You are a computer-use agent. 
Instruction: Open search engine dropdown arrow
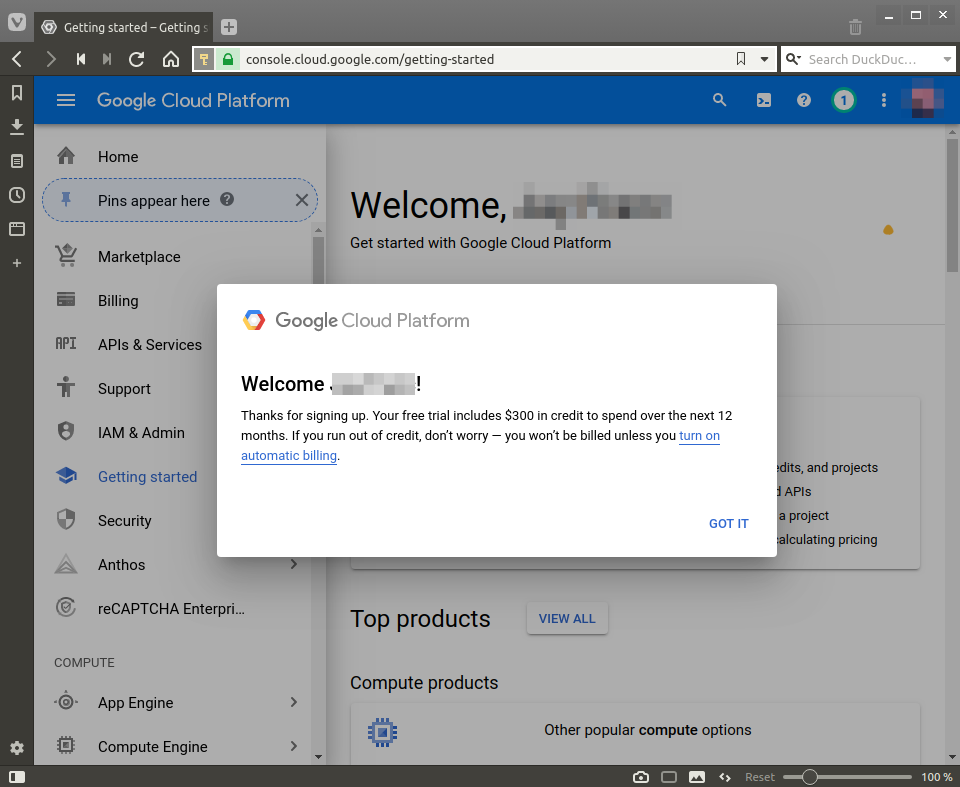click(x=947, y=59)
